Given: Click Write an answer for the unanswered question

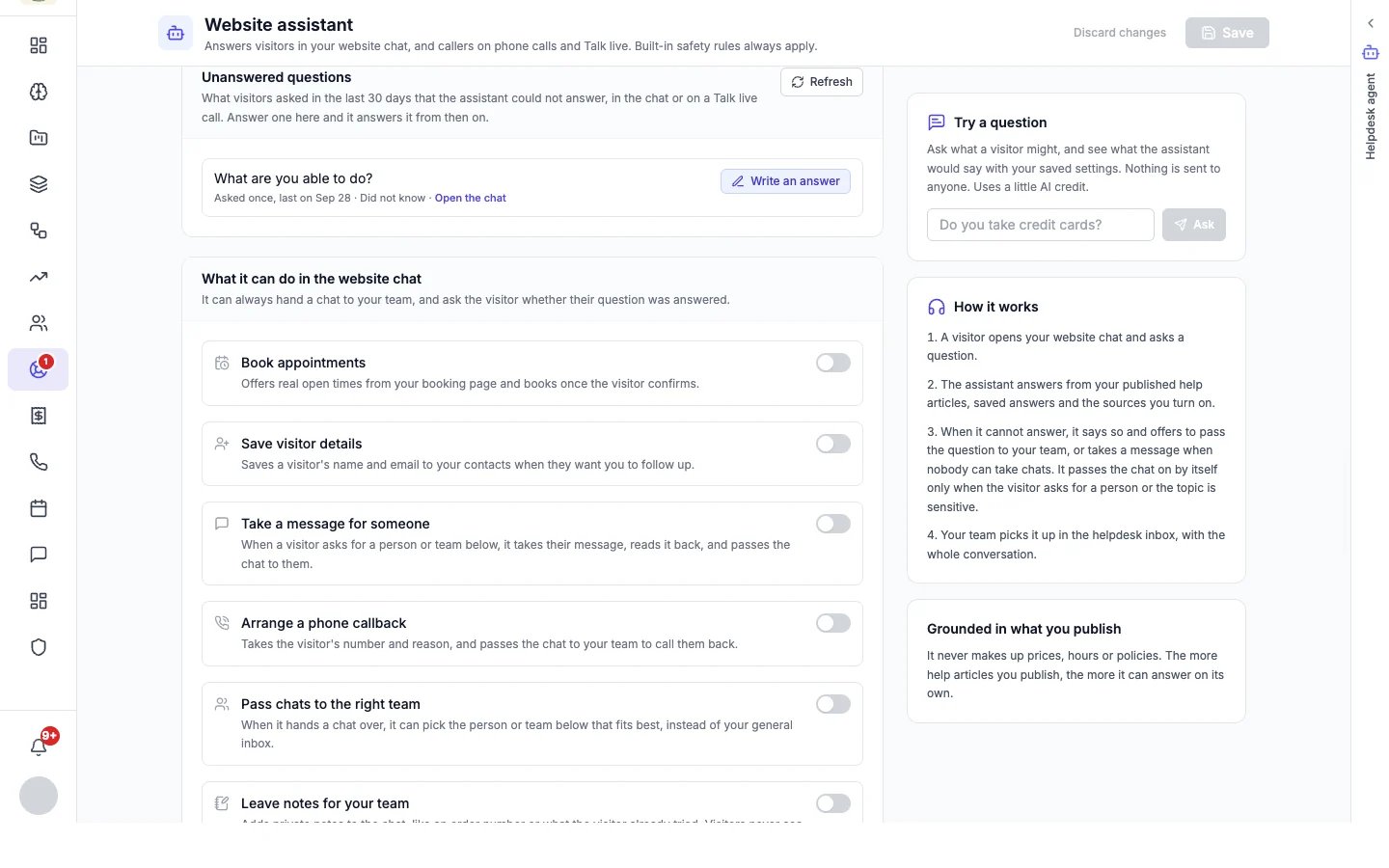Looking at the screenshot, I should (785, 181).
